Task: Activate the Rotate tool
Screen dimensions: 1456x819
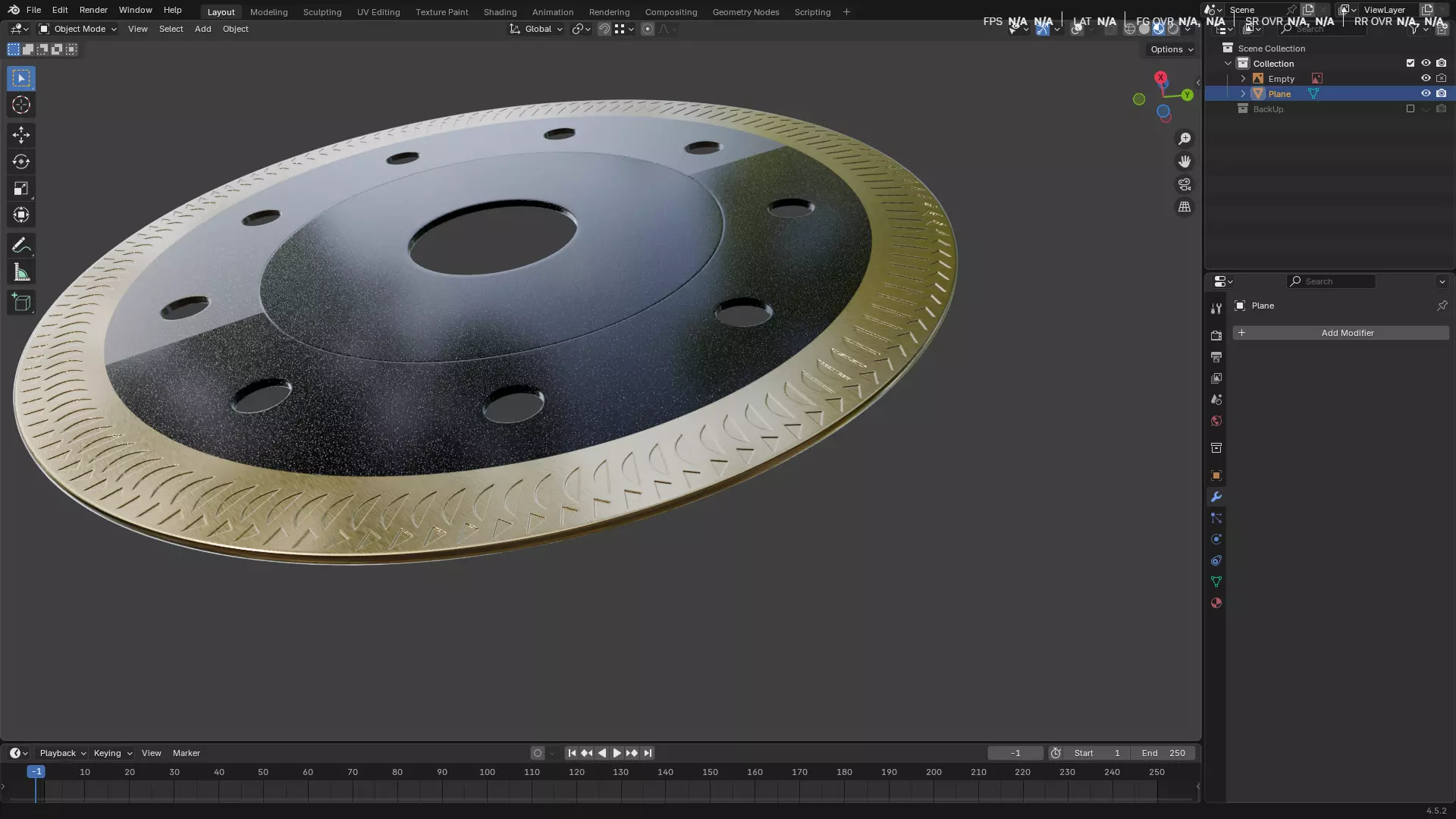Action: click(x=21, y=162)
